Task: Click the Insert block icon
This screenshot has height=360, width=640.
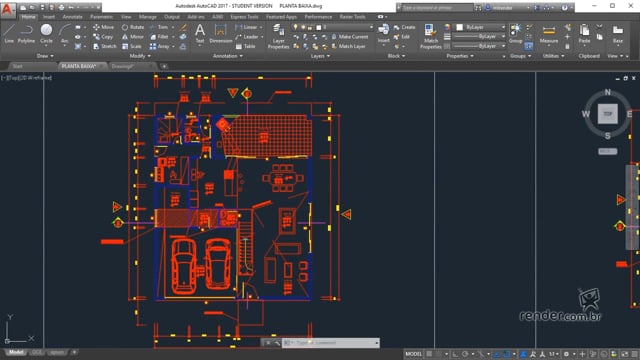Action: tap(383, 33)
